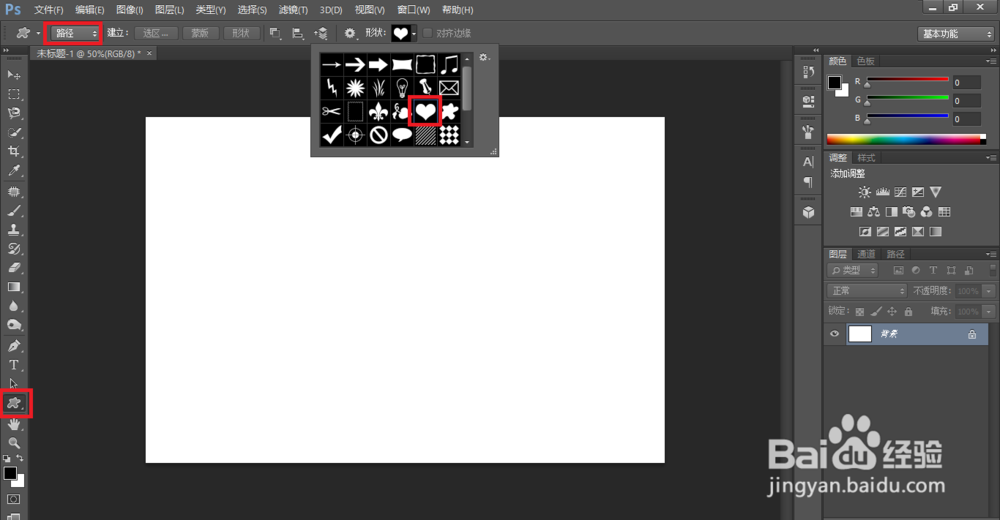Close the 未标题-1 document tab
The height and width of the screenshot is (520, 1000).
tap(149, 54)
